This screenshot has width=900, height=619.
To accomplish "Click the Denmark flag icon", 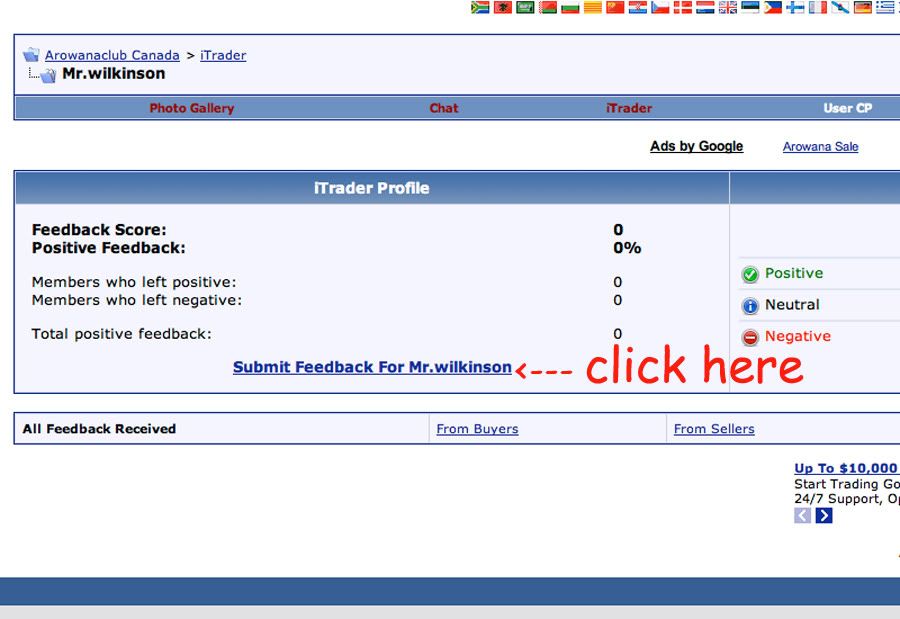I will pyautogui.click(x=682, y=7).
